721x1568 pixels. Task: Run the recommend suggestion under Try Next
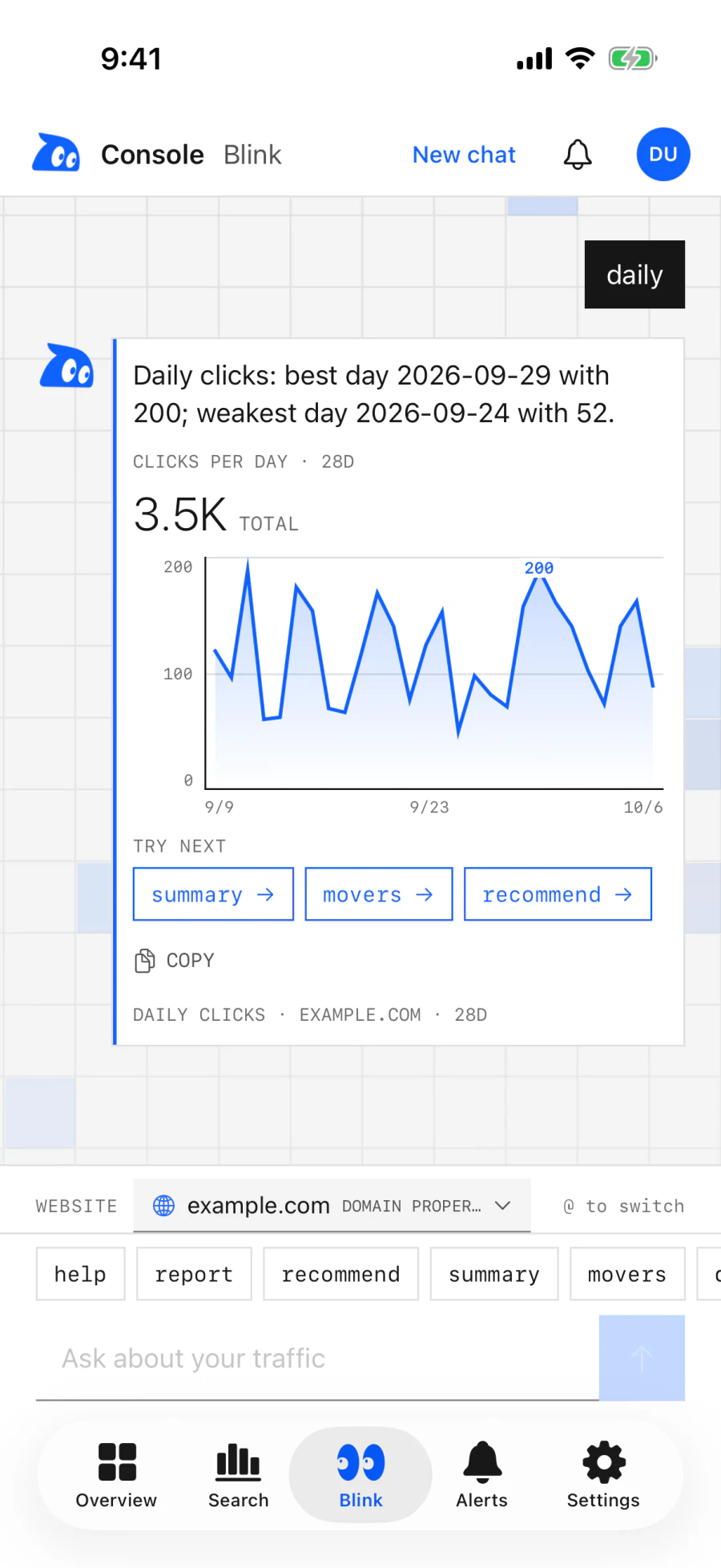pos(558,894)
